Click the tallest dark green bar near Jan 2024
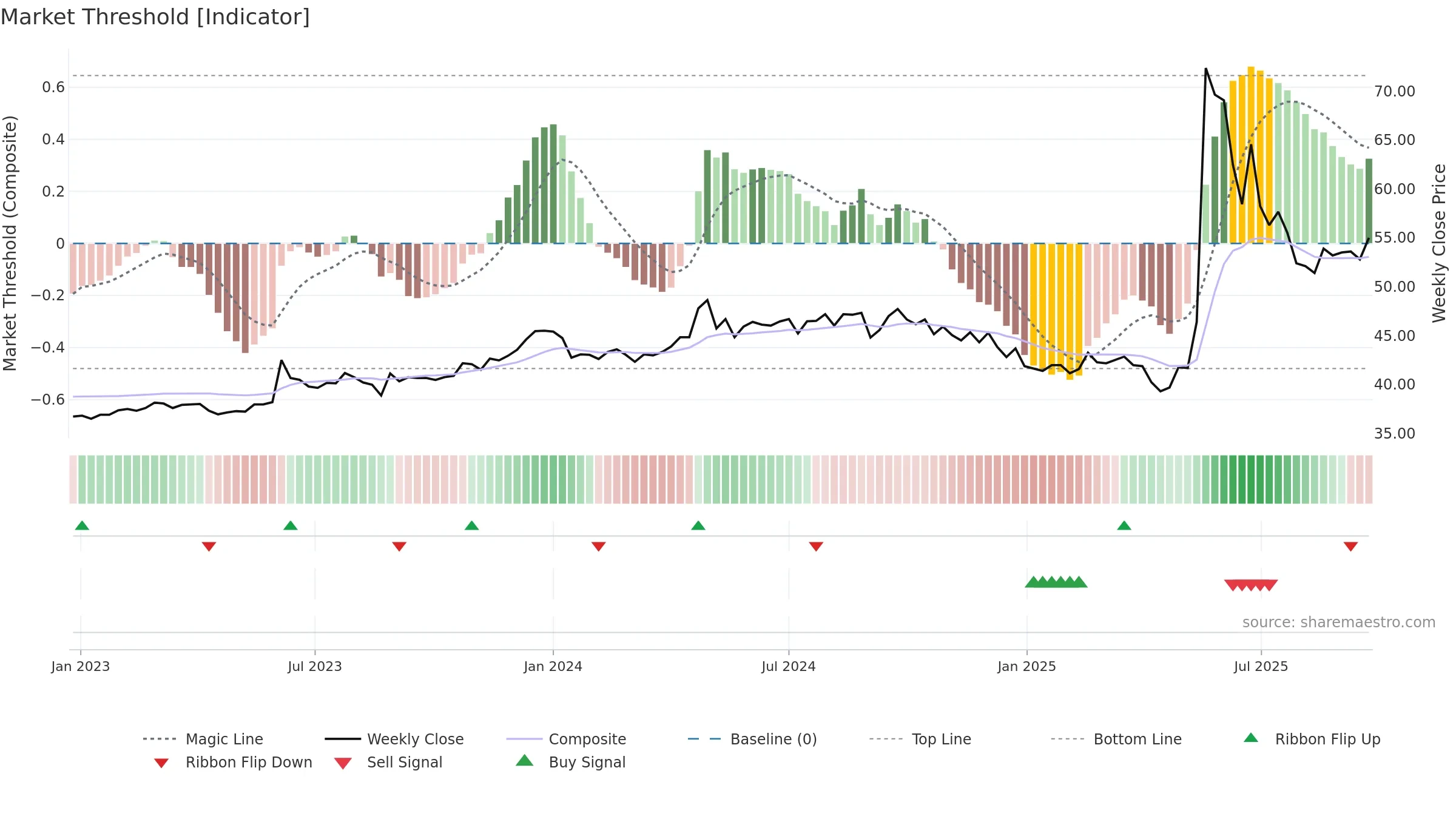Image resolution: width=1456 pixels, height=819 pixels. [x=553, y=184]
